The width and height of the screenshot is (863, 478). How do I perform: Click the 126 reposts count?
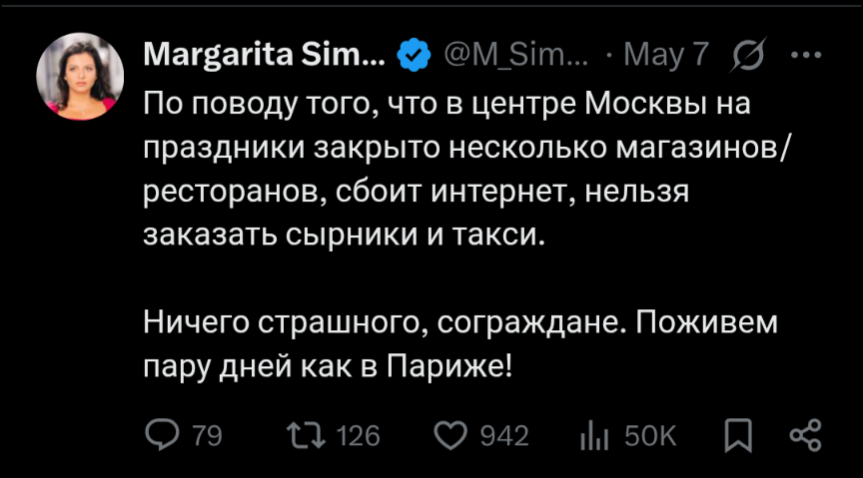click(358, 436)
